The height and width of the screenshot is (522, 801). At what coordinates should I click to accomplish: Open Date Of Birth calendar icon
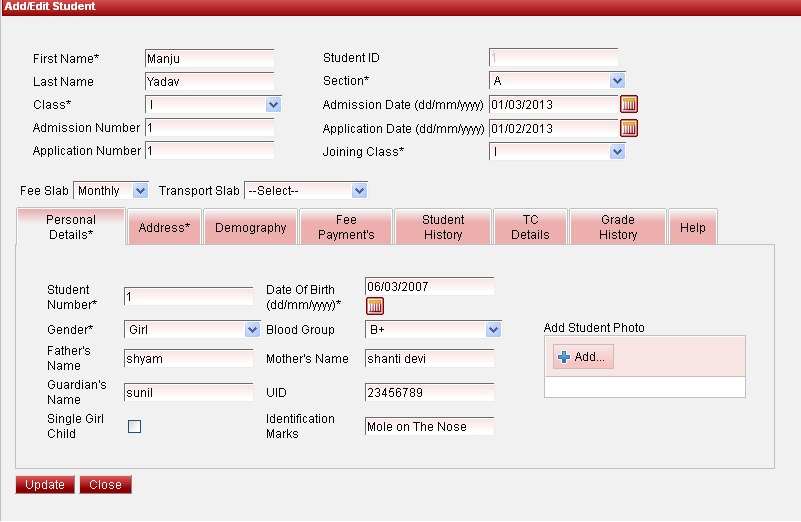pyautogui.click(x=375, y=306)
